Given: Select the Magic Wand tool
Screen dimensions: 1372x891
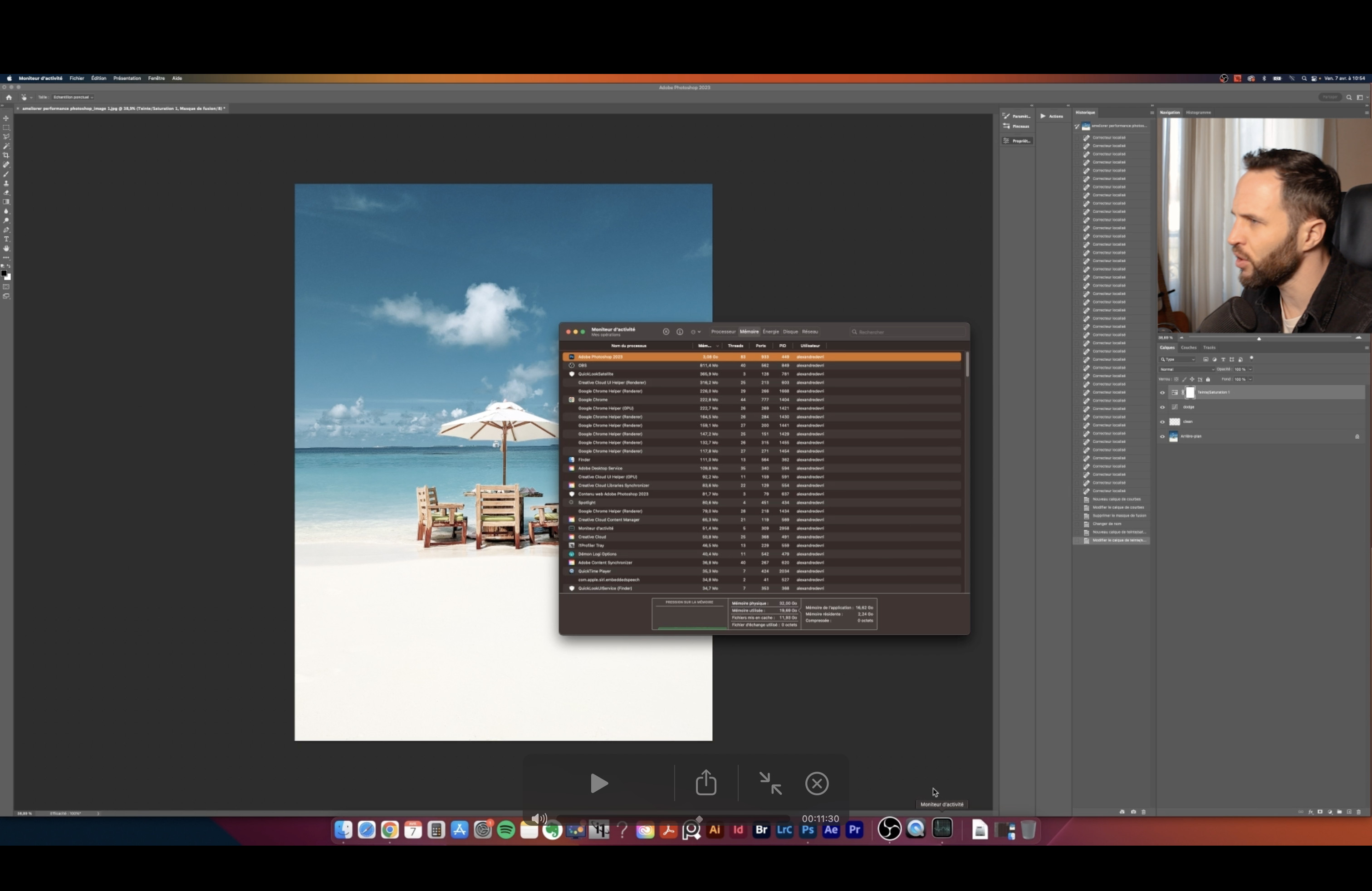Looking at the screenshot, I should coord(6,146).
